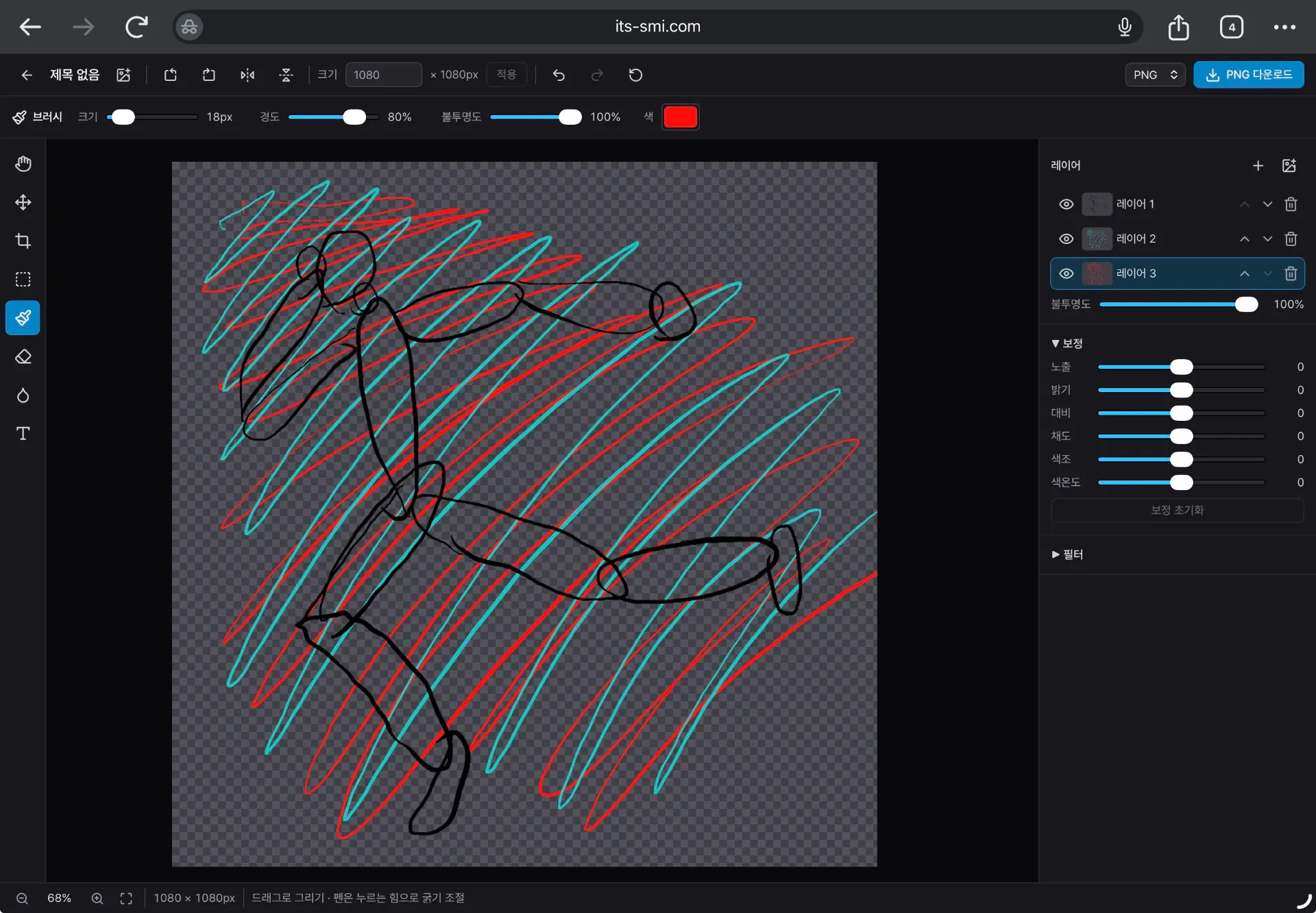Open the PNG format dropdown
This screenshot has width=1316, height=913.
pos(1155,75)
